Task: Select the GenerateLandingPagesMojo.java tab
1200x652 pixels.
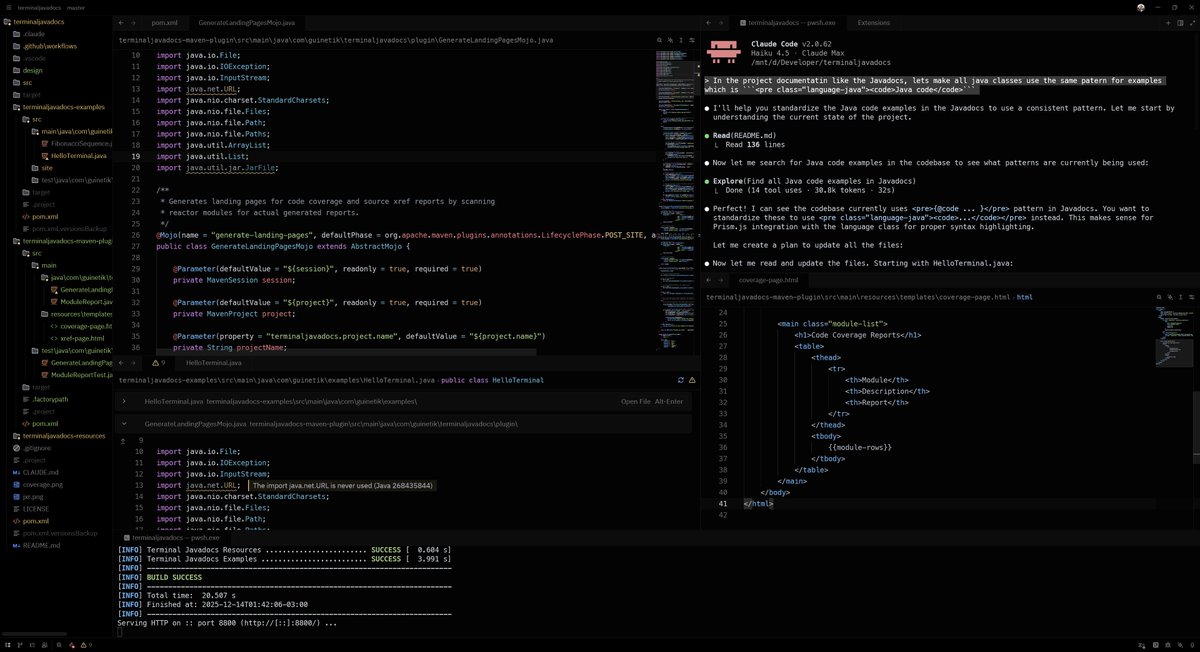Action: coord(246,21)
